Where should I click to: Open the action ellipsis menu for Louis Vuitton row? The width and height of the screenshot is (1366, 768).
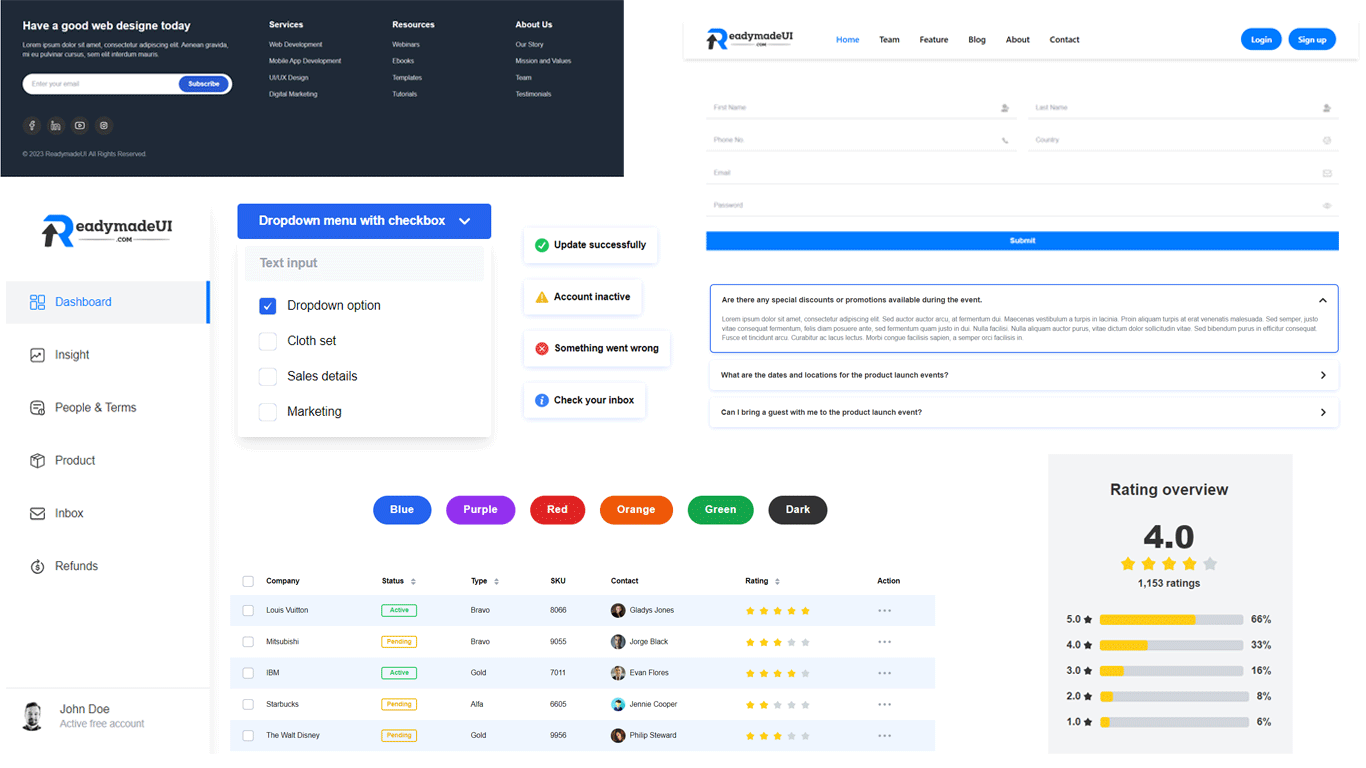tap(884, 610)
